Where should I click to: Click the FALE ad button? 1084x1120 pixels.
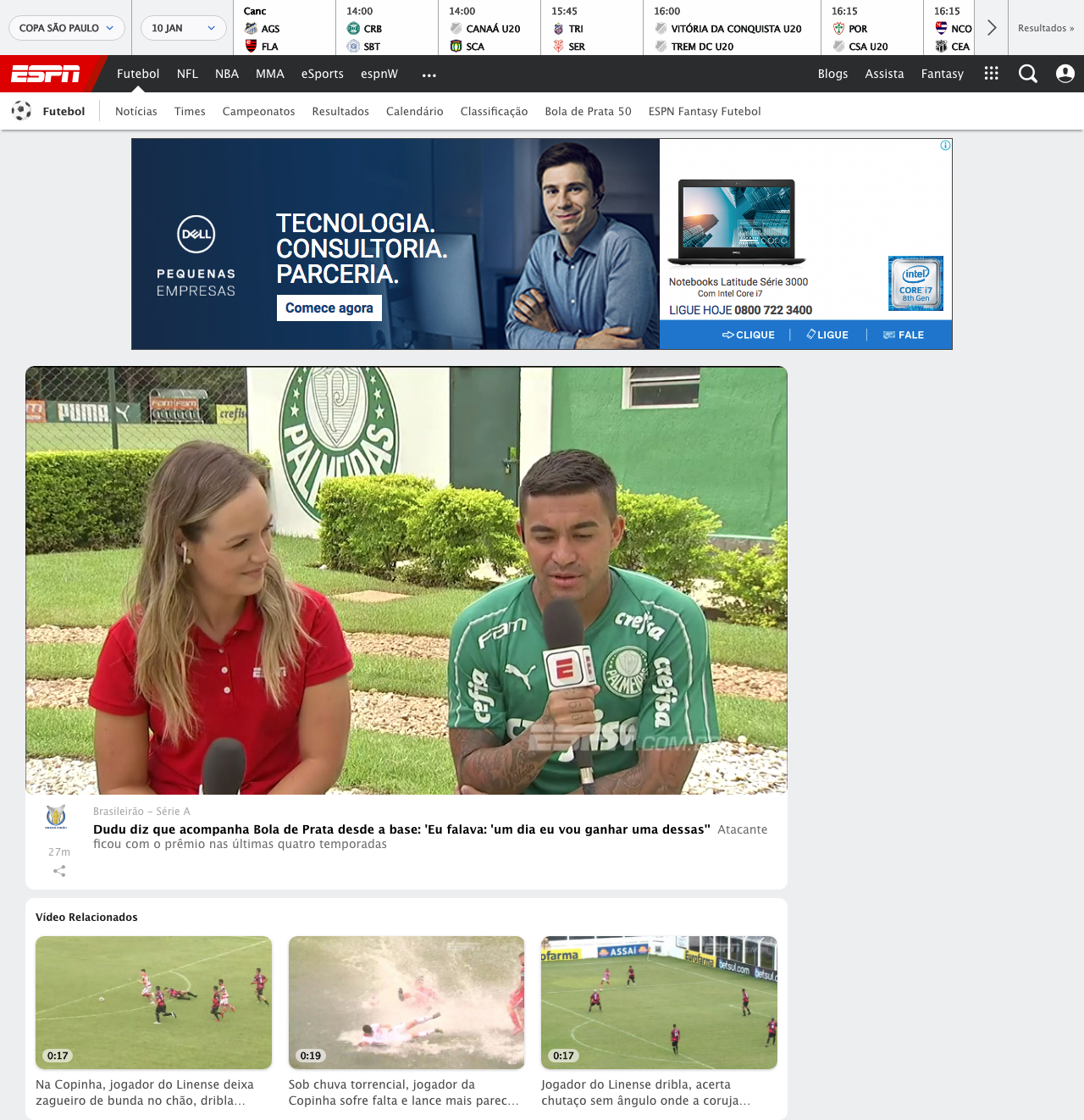pyautogui.click(x=904, y=335)
